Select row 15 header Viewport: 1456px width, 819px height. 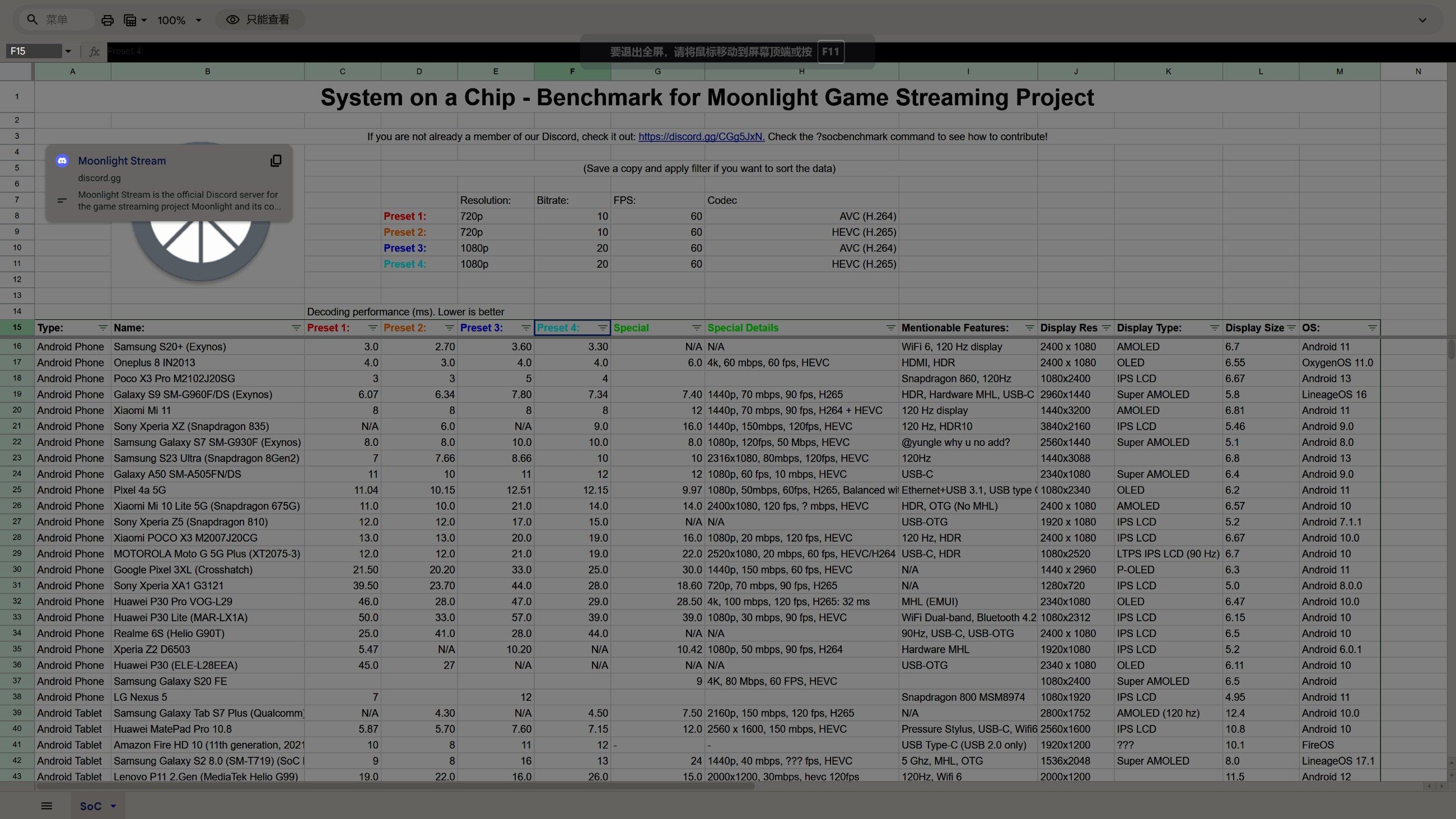[17, 328]
